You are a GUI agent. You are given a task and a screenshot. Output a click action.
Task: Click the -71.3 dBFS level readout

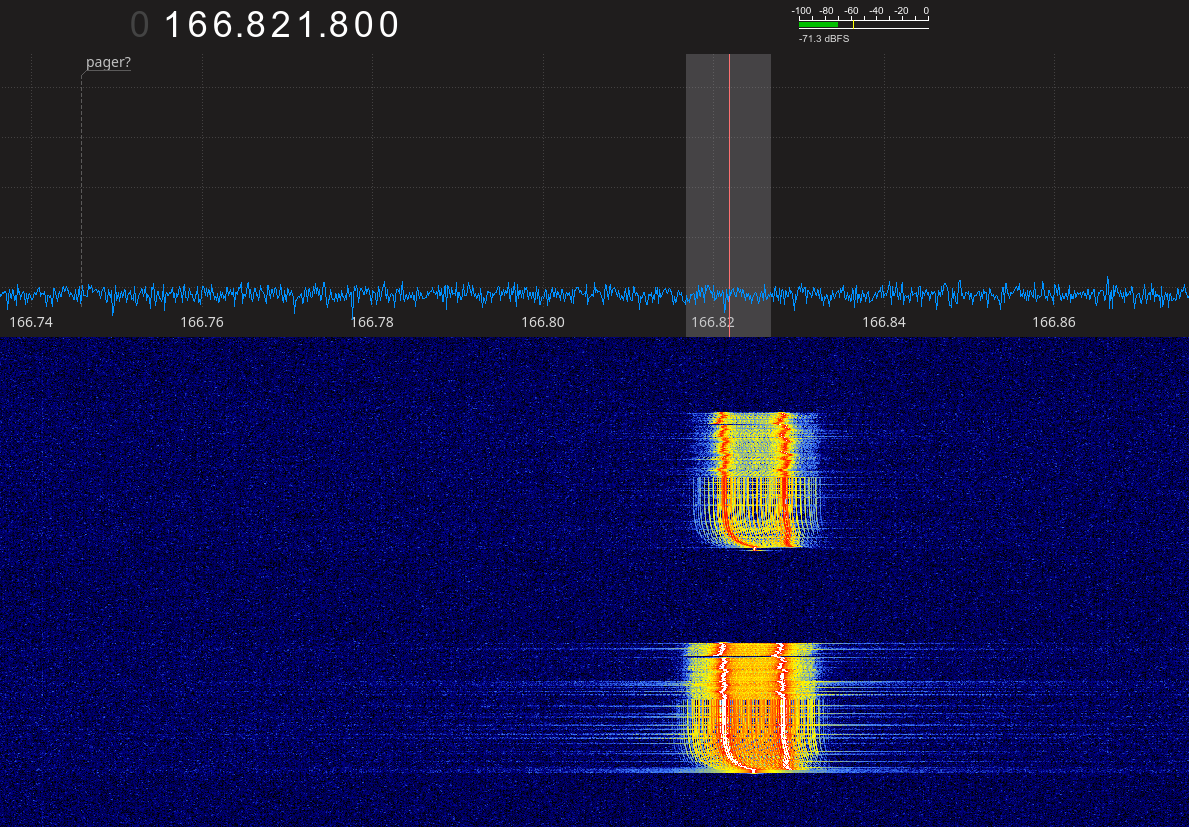click(x=823, y=38)
